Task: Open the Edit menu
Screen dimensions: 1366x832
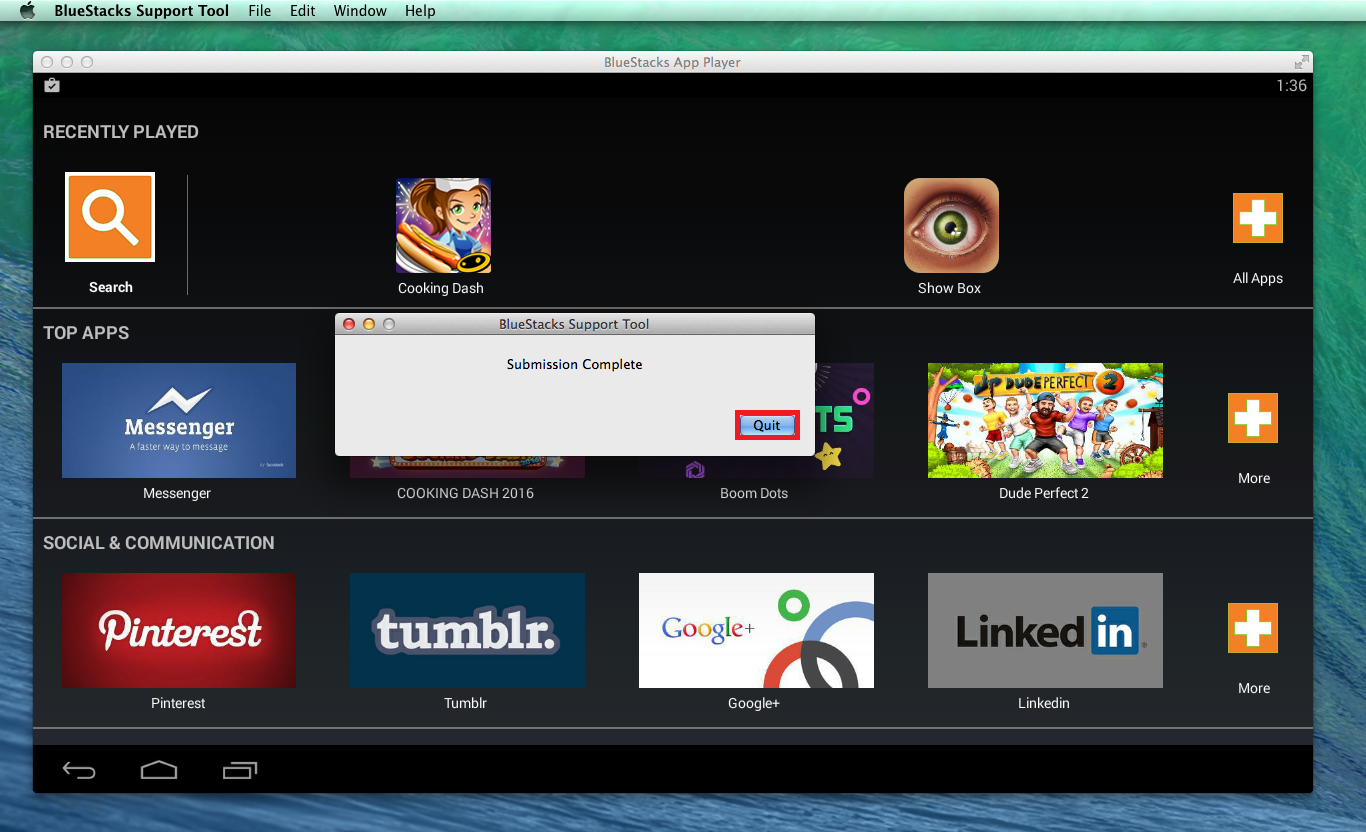Action: [x=303, y=11]
